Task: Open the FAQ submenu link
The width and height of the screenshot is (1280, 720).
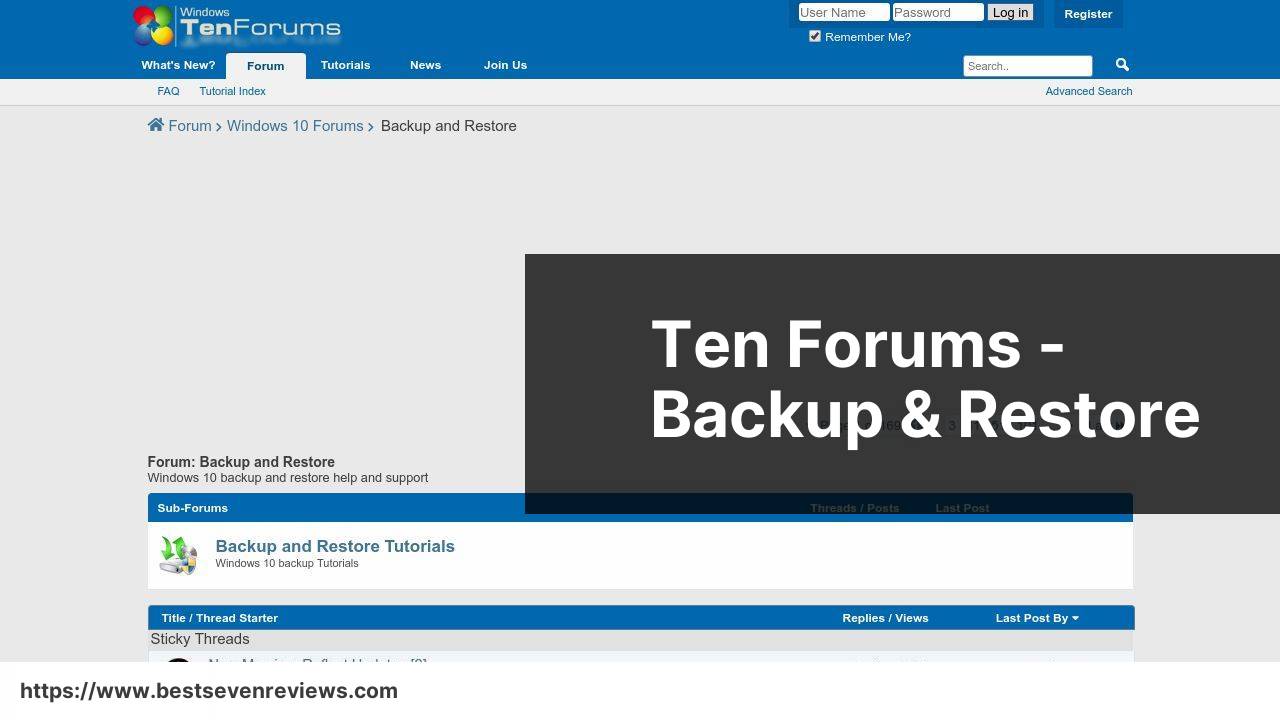Action: (168, 91)
